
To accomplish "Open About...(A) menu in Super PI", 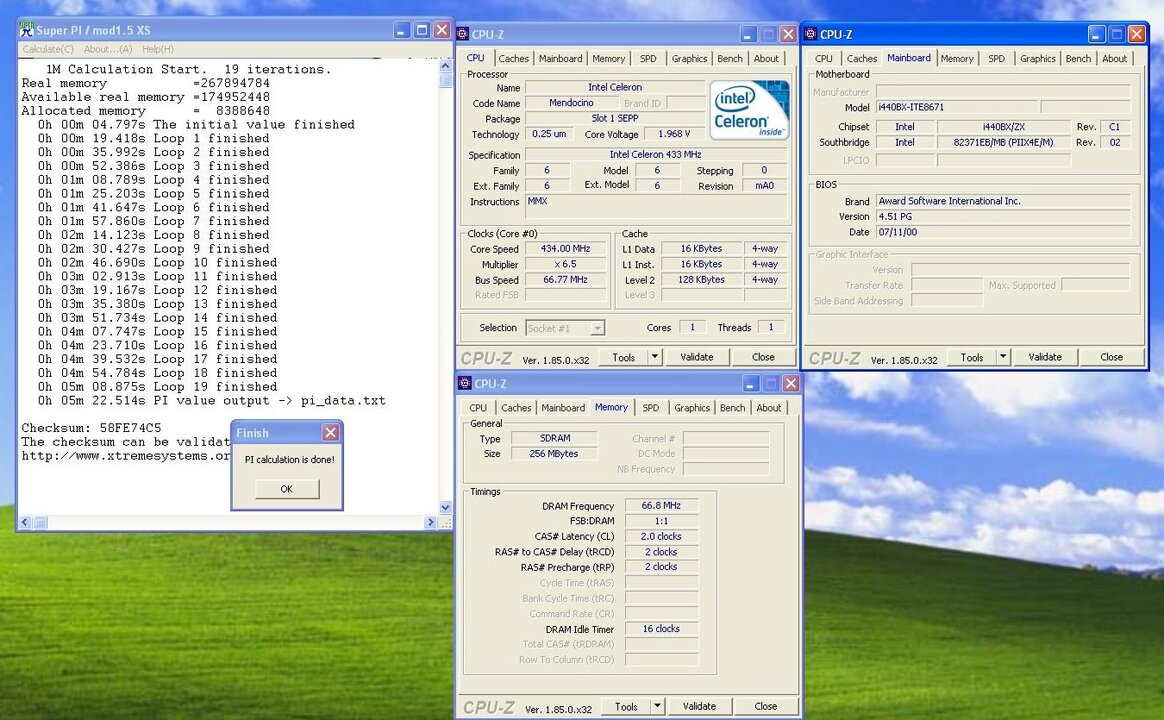I will [108, 49].
